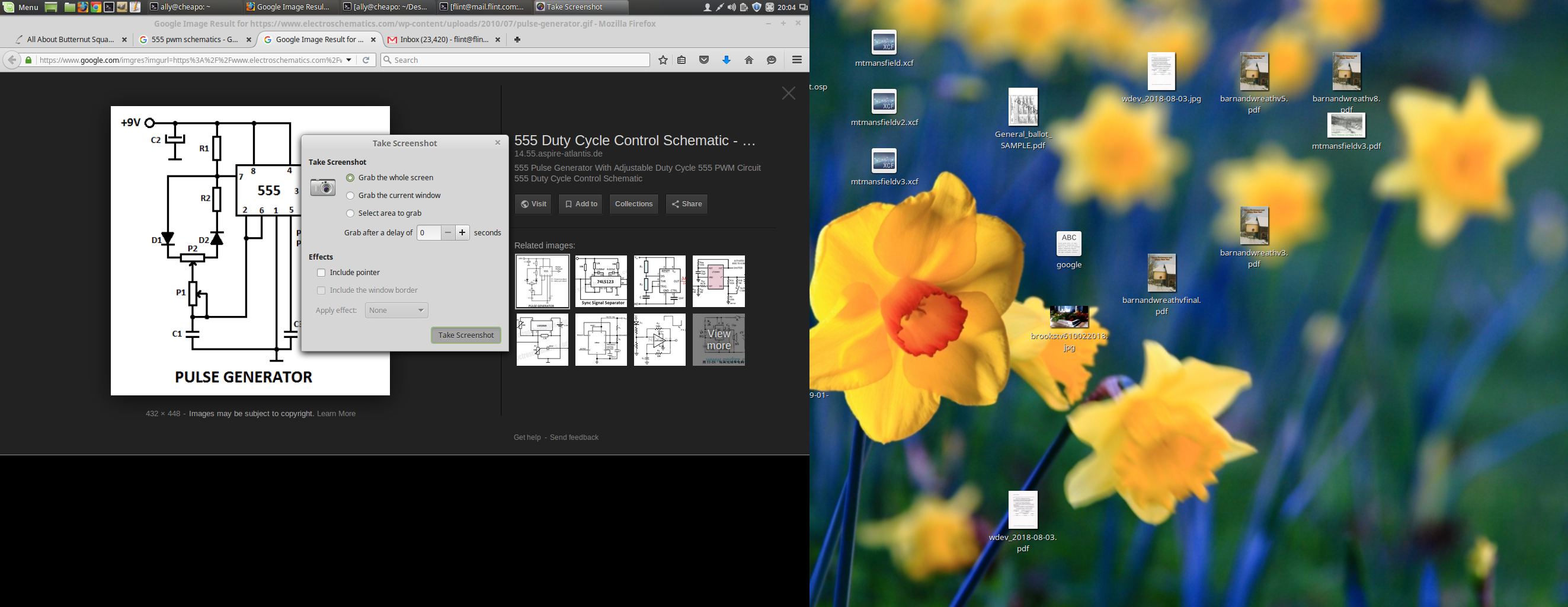Switch to the Gmail Inbox tab
Image resolution: width=1568 pixels, height=607 pixels.
pos(444,40)
